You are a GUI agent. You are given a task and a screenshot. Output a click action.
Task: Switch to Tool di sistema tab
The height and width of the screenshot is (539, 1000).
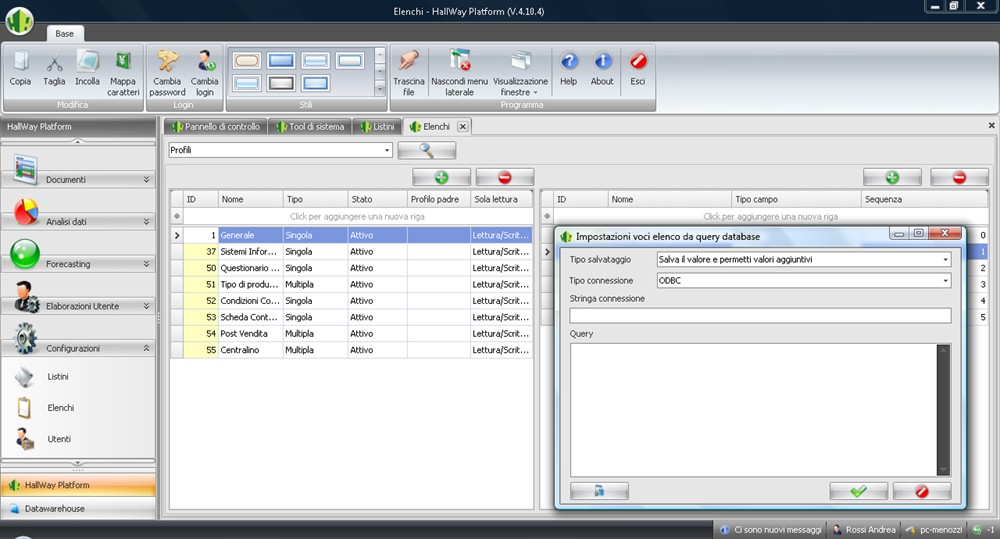[x=310, y=127]
